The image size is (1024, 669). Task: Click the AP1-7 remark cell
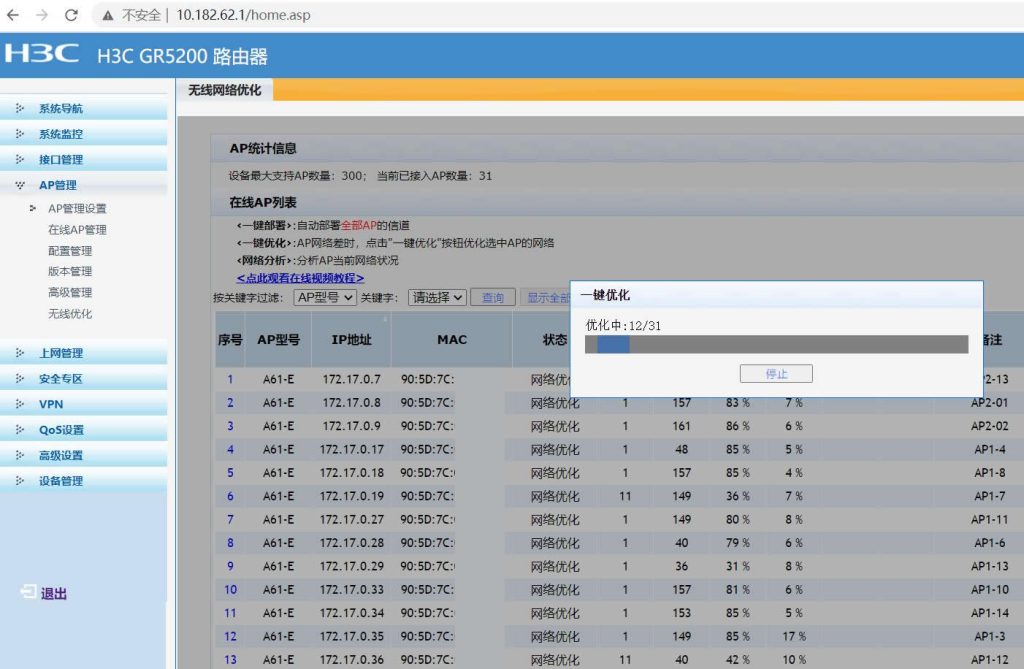coord(989,496)
